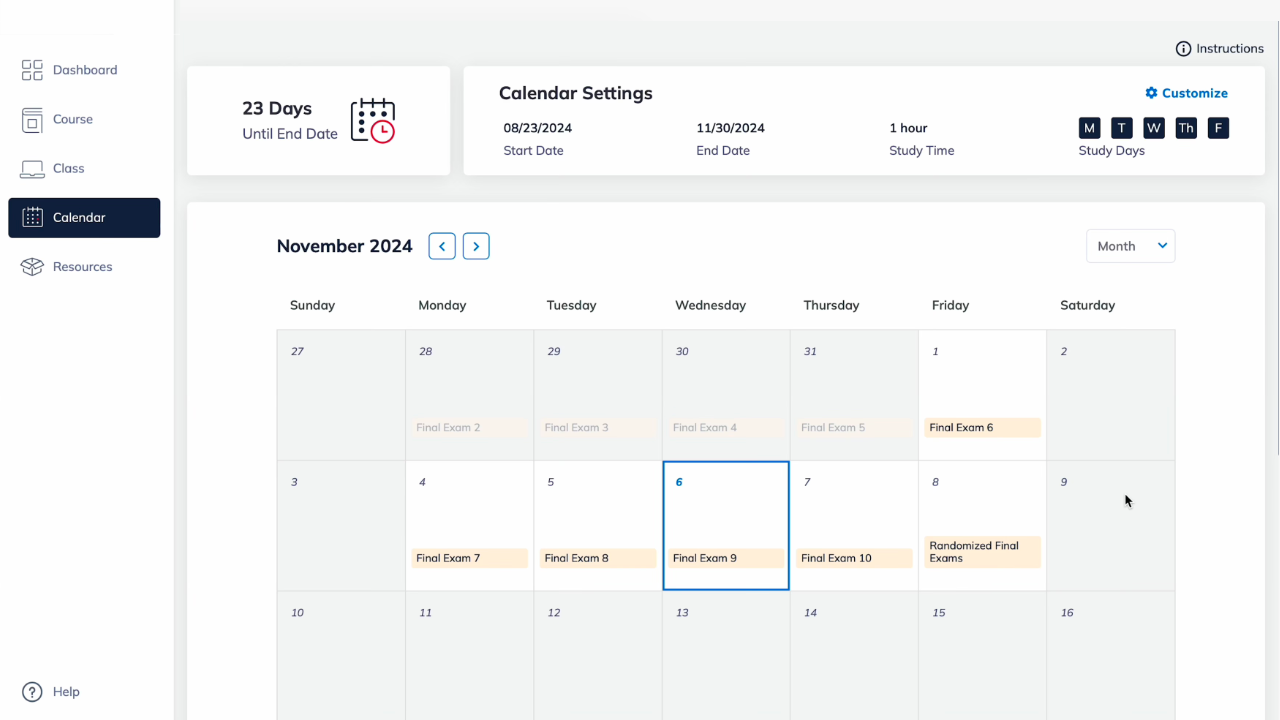Open the Randomized Final Exams event
This screenshot has width=1280, height=720.
[x=982, y=552]
